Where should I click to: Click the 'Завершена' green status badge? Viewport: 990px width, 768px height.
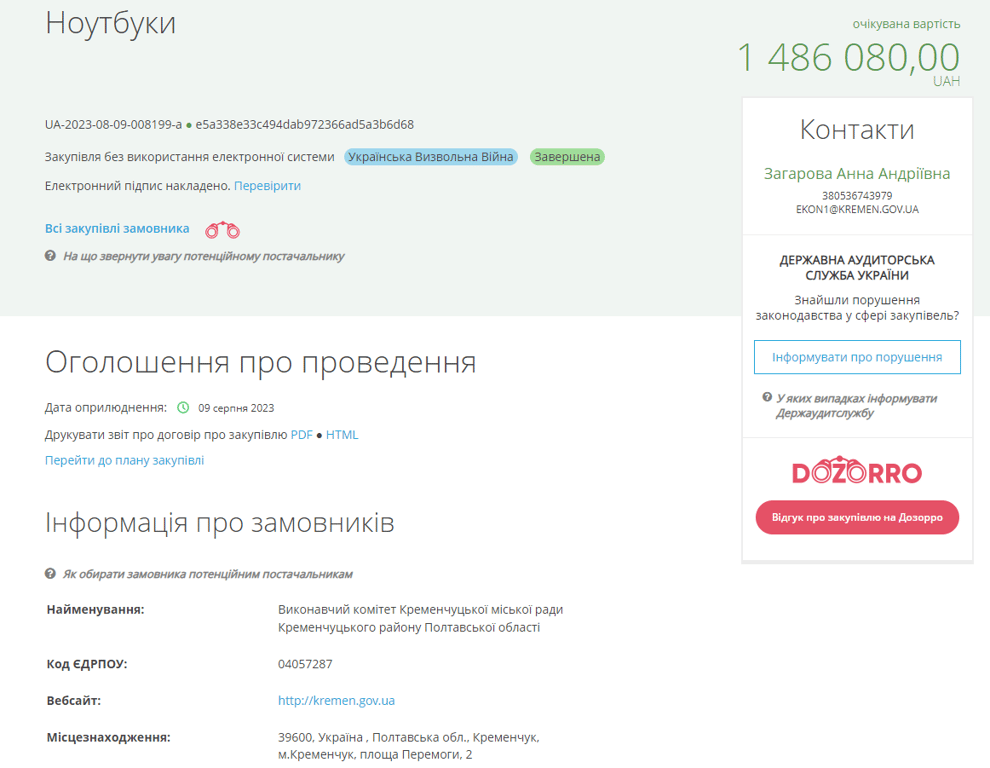pyautogui.click(x=567, y=157)
